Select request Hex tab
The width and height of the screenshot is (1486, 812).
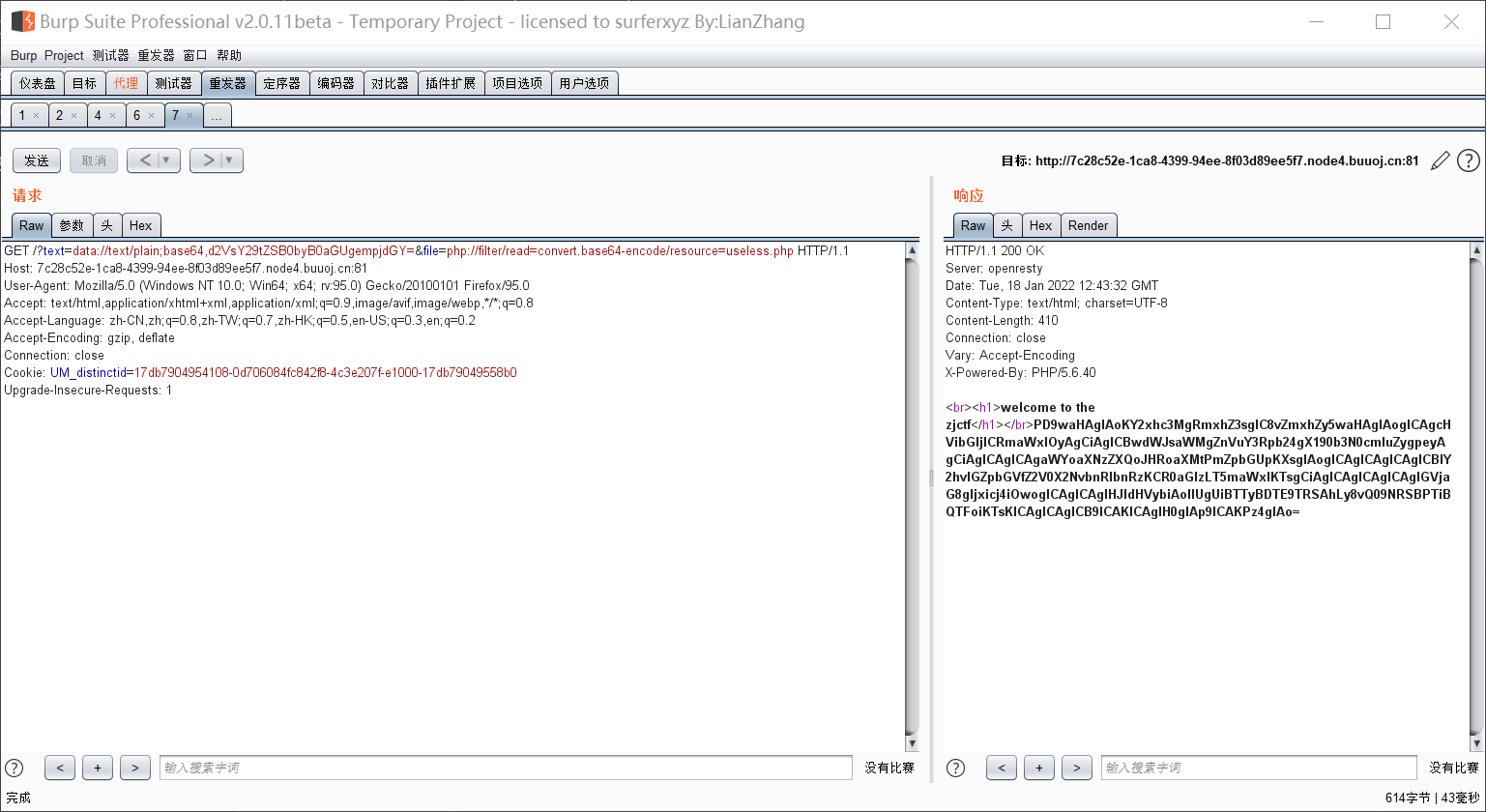coord(140,225)
